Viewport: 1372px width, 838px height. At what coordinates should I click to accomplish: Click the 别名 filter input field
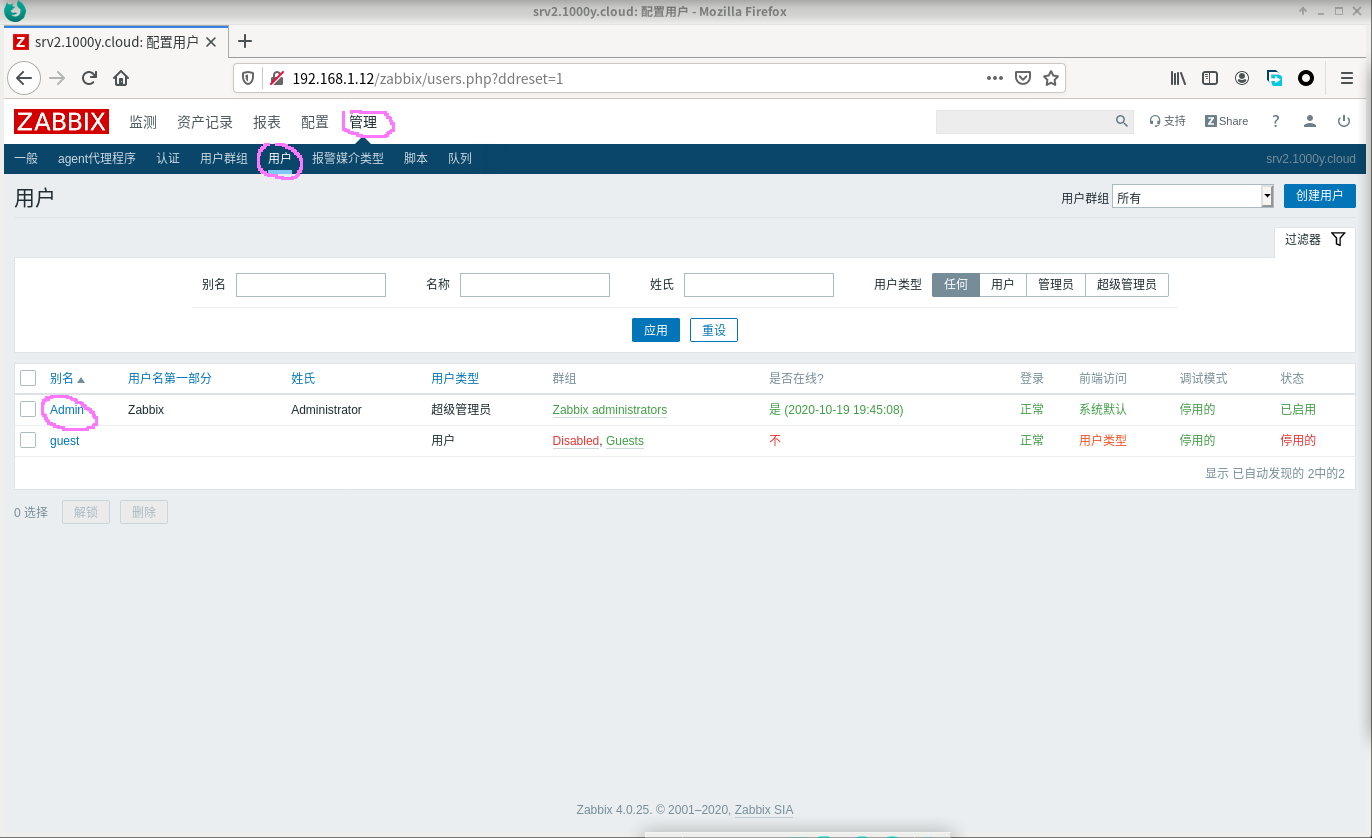click(310, 285)
